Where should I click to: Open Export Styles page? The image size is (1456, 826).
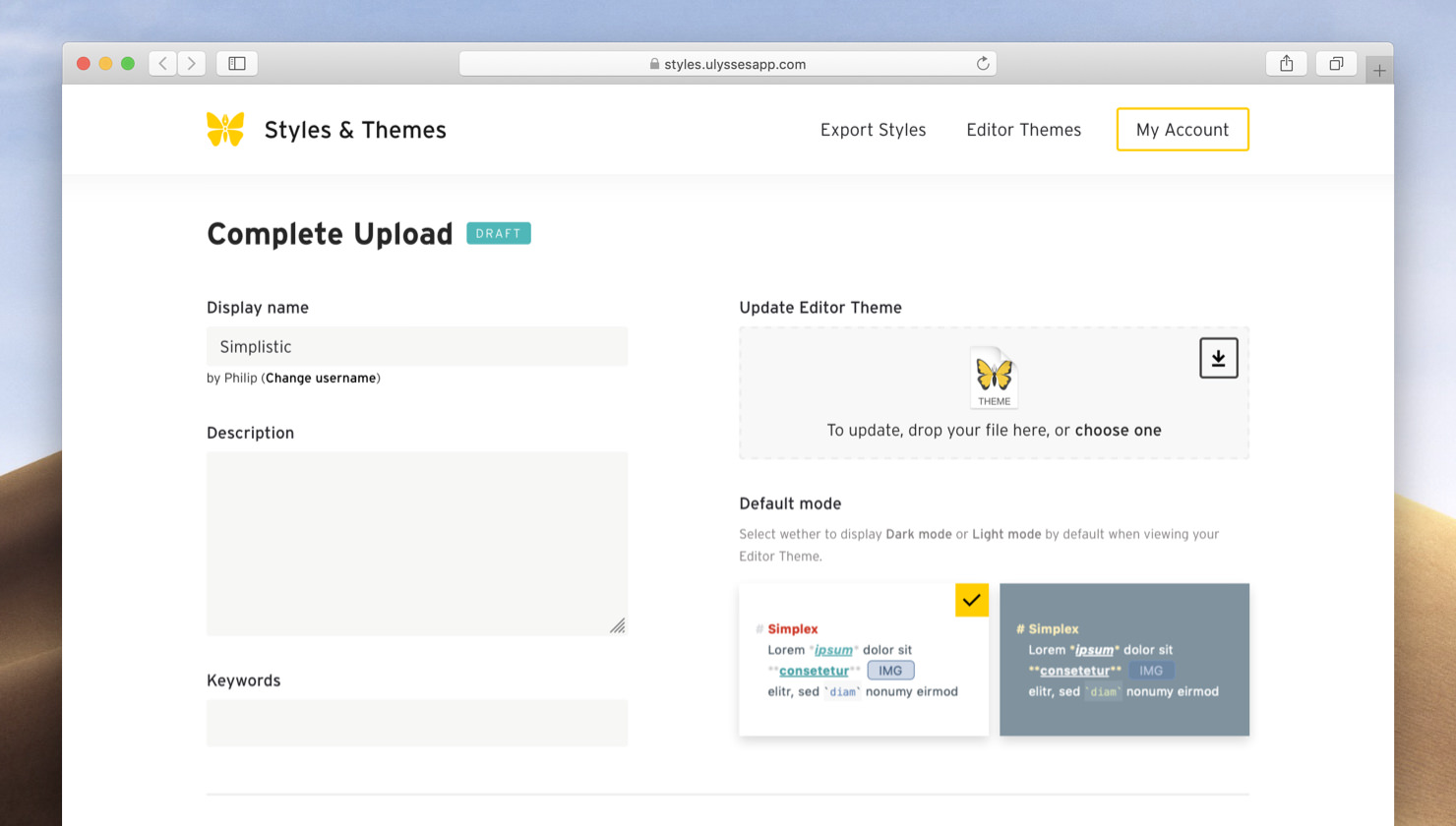coord(873,130)
